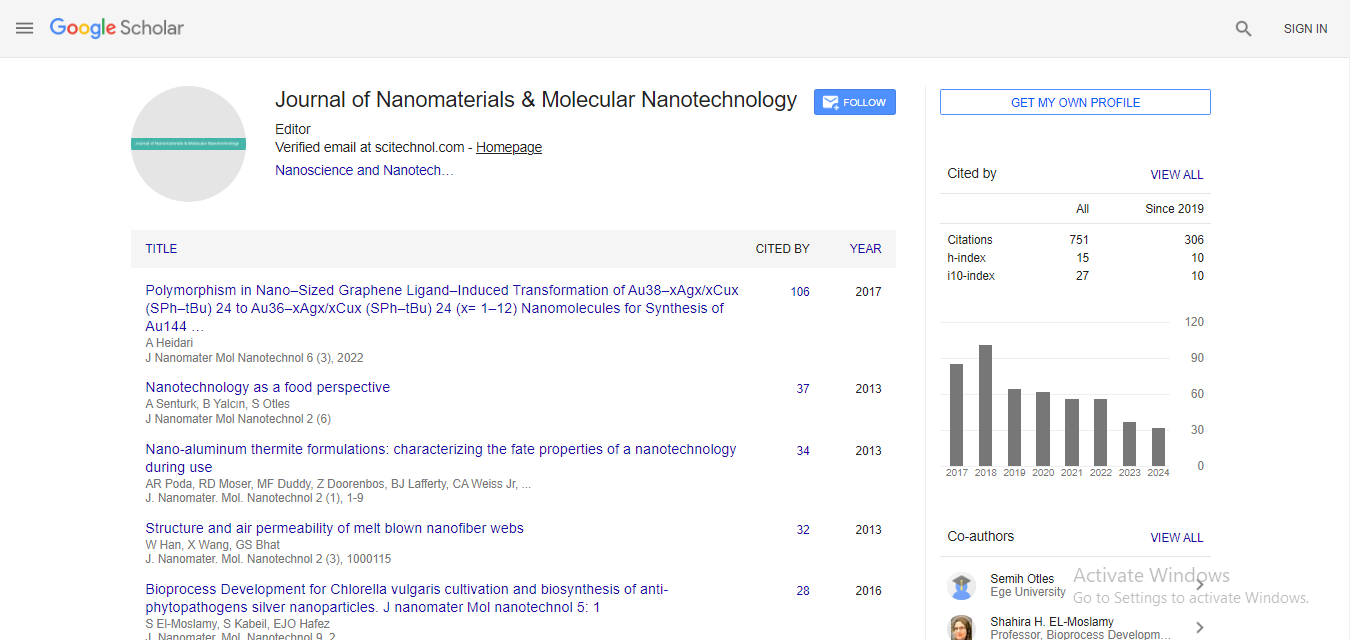Open the hamburger main menu
Viewport: 1350px width, 640px height.
pyautogui.click(x=25, y=28)
